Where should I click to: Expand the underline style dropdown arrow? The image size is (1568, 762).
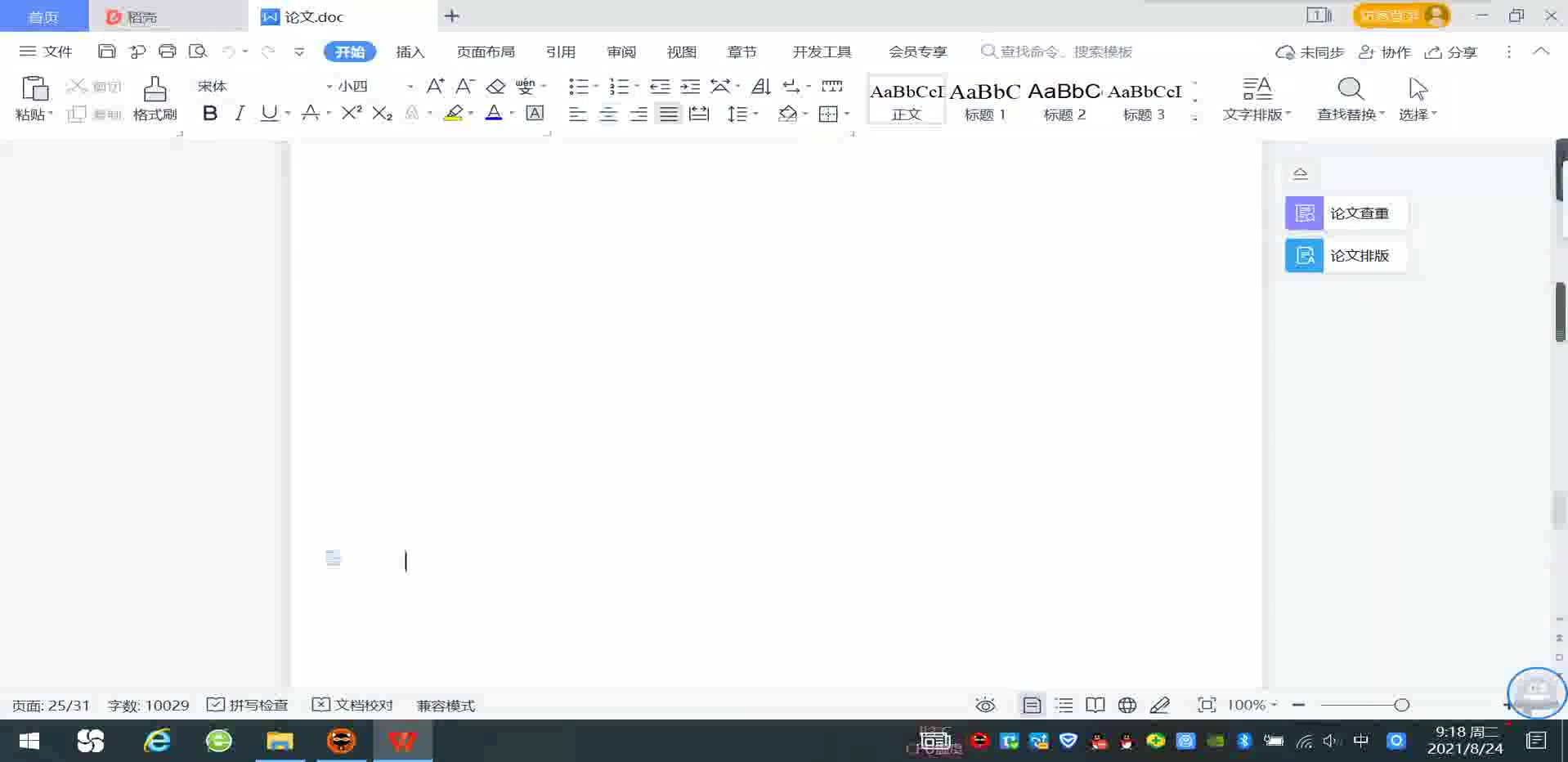288,114
